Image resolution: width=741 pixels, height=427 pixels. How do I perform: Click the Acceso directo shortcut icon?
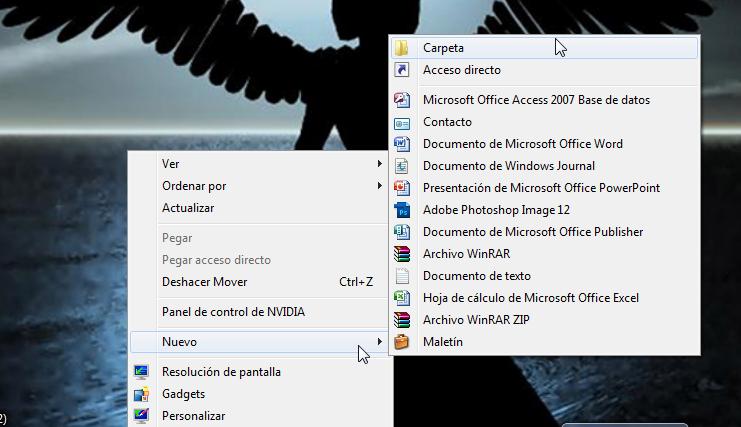pos(402,70)
